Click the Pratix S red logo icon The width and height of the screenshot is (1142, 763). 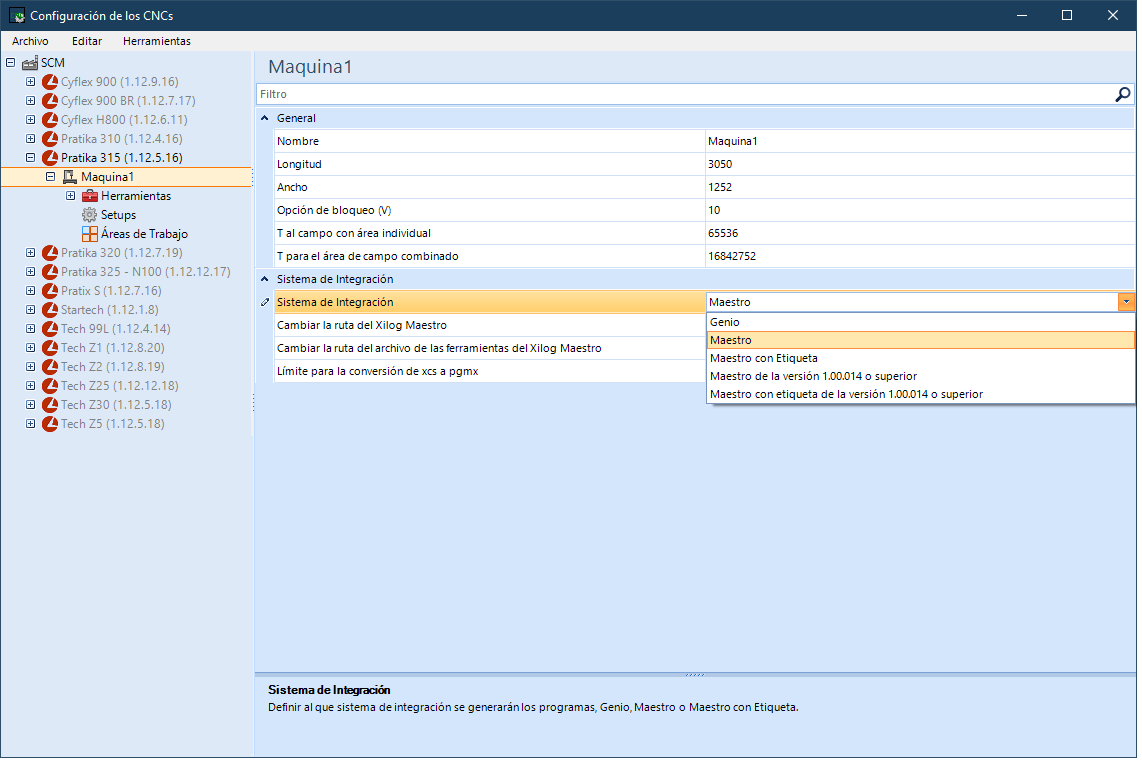[50, 291]
